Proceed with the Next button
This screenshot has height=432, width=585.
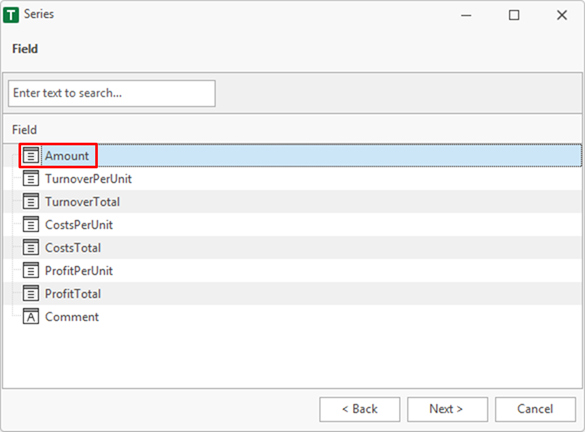pos(447,409)
